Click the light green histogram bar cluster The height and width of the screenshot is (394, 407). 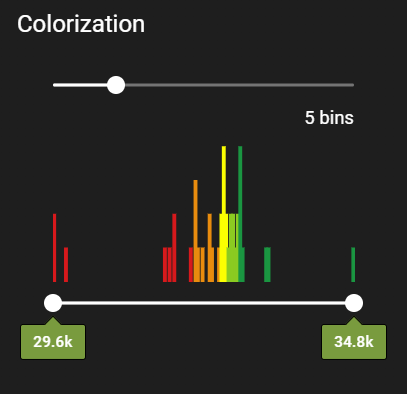[233, 248]
